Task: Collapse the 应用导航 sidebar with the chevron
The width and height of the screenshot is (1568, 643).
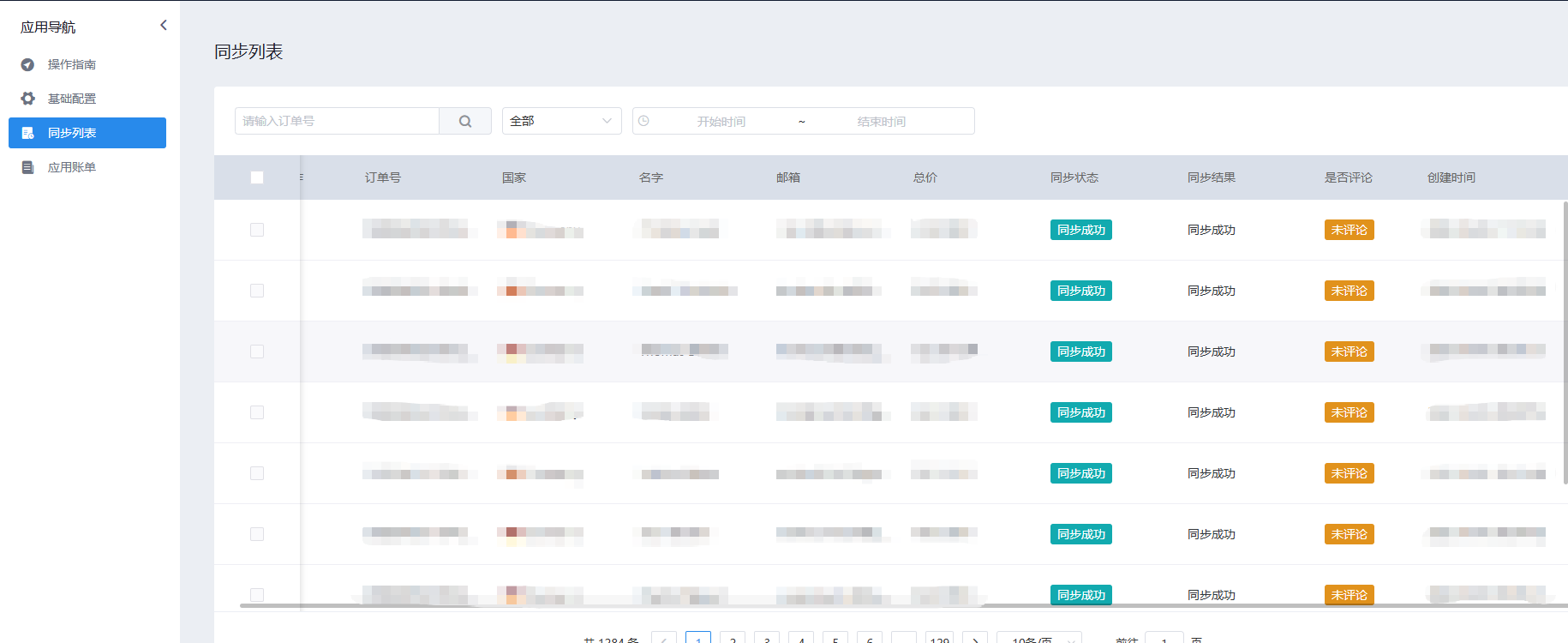Action: [164, 26]
